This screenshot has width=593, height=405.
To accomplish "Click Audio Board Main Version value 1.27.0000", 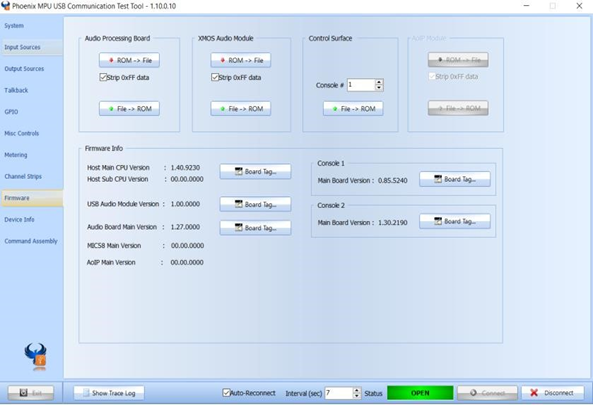I will click(x=185, y=227).
